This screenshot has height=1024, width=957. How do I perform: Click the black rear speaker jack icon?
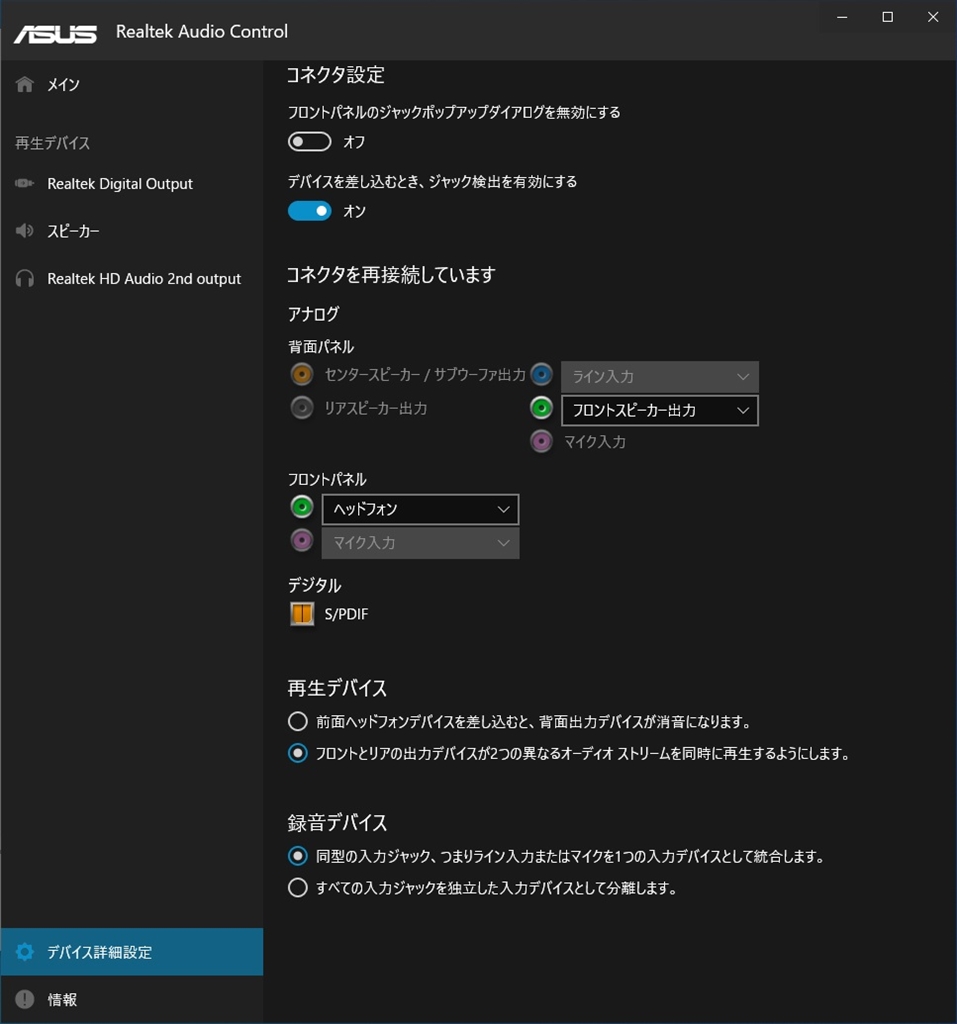click(302, 408)
